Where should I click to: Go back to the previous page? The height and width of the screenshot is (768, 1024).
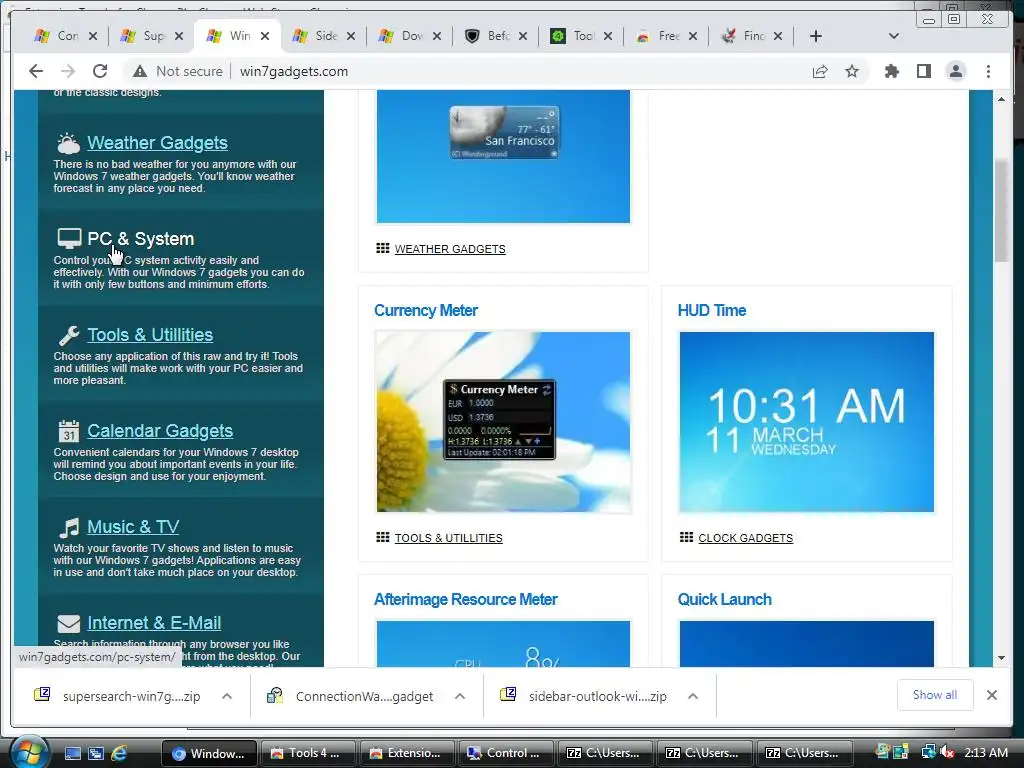click(x=36, y=71)
